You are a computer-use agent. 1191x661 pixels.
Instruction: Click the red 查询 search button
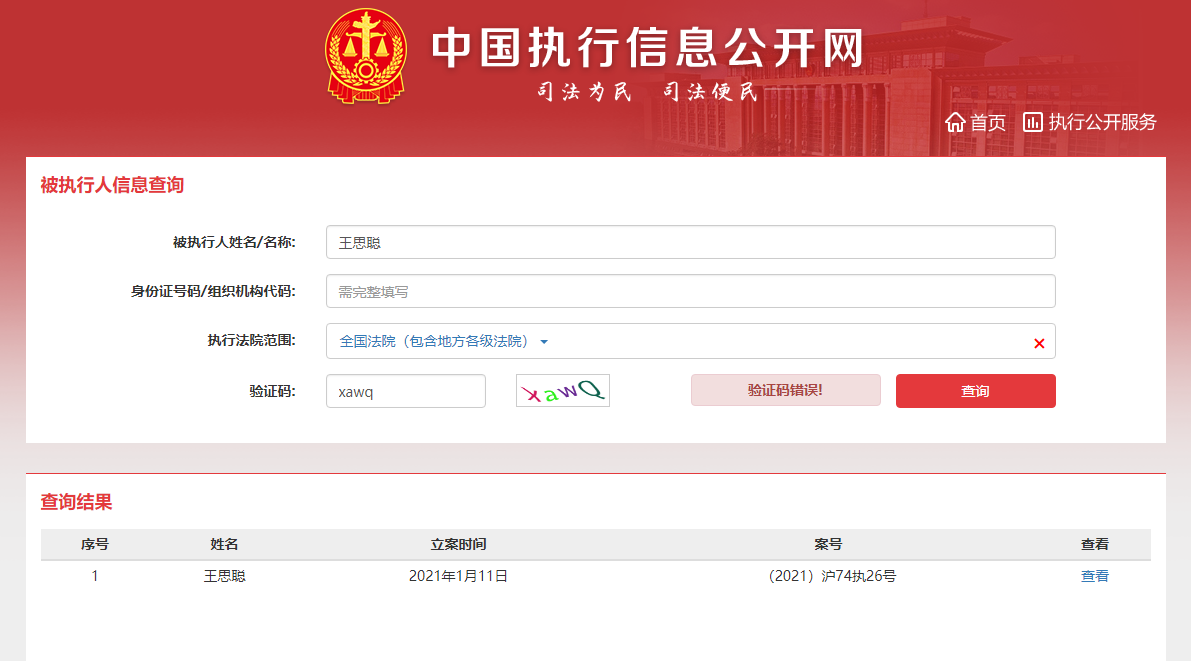click(x=975, y=391)
